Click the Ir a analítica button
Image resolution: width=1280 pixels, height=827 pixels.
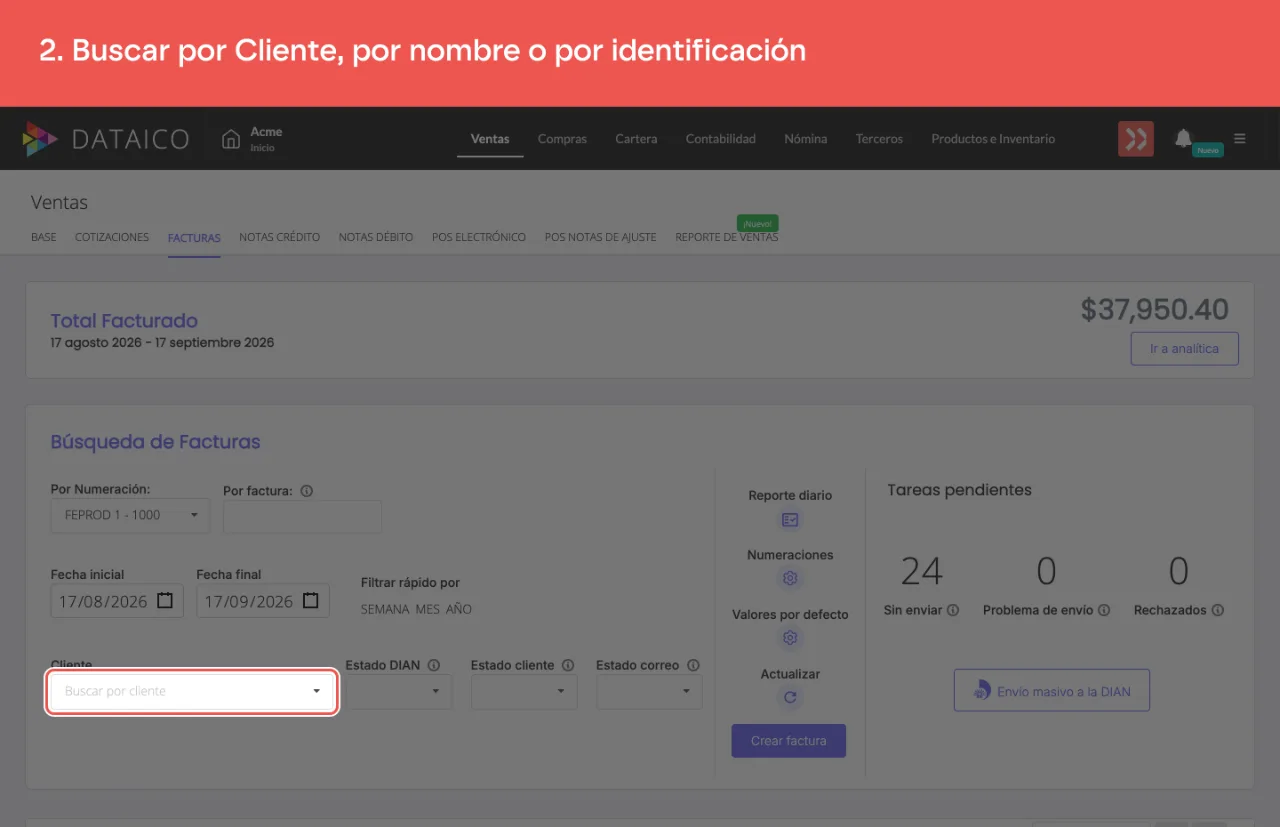pos(1184,349)
